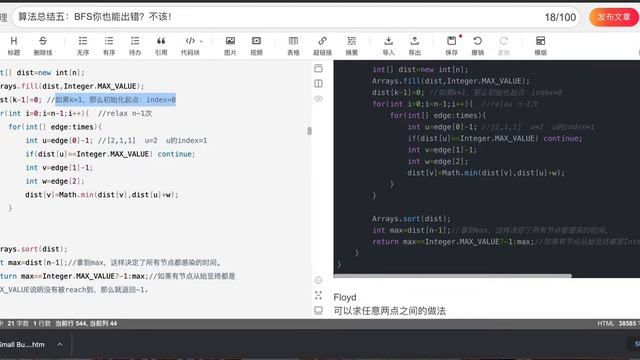Save the draft with 保存
This screenshot has height=360, width=640.
tap(451, 45)
